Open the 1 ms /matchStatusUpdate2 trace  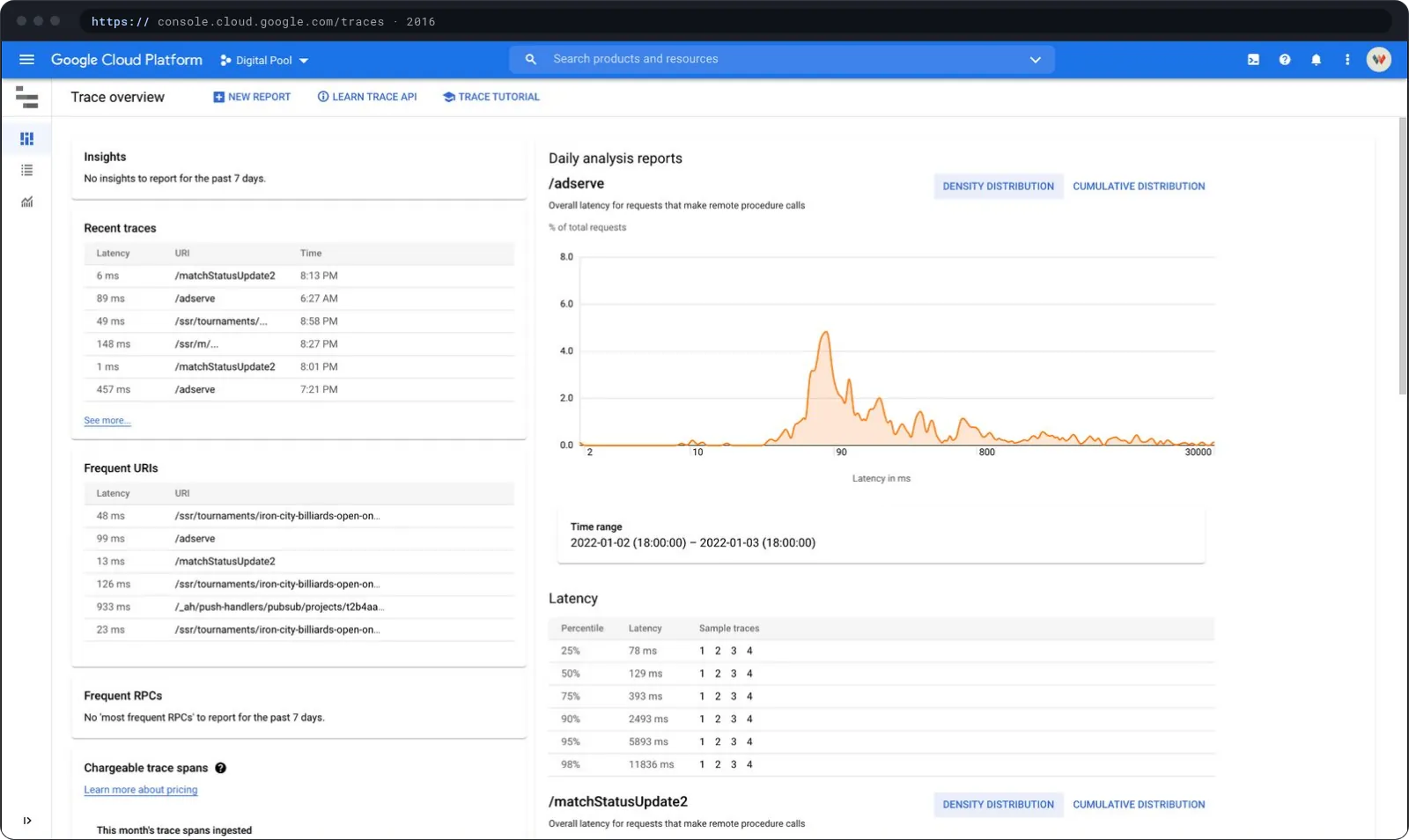[299, 367]
